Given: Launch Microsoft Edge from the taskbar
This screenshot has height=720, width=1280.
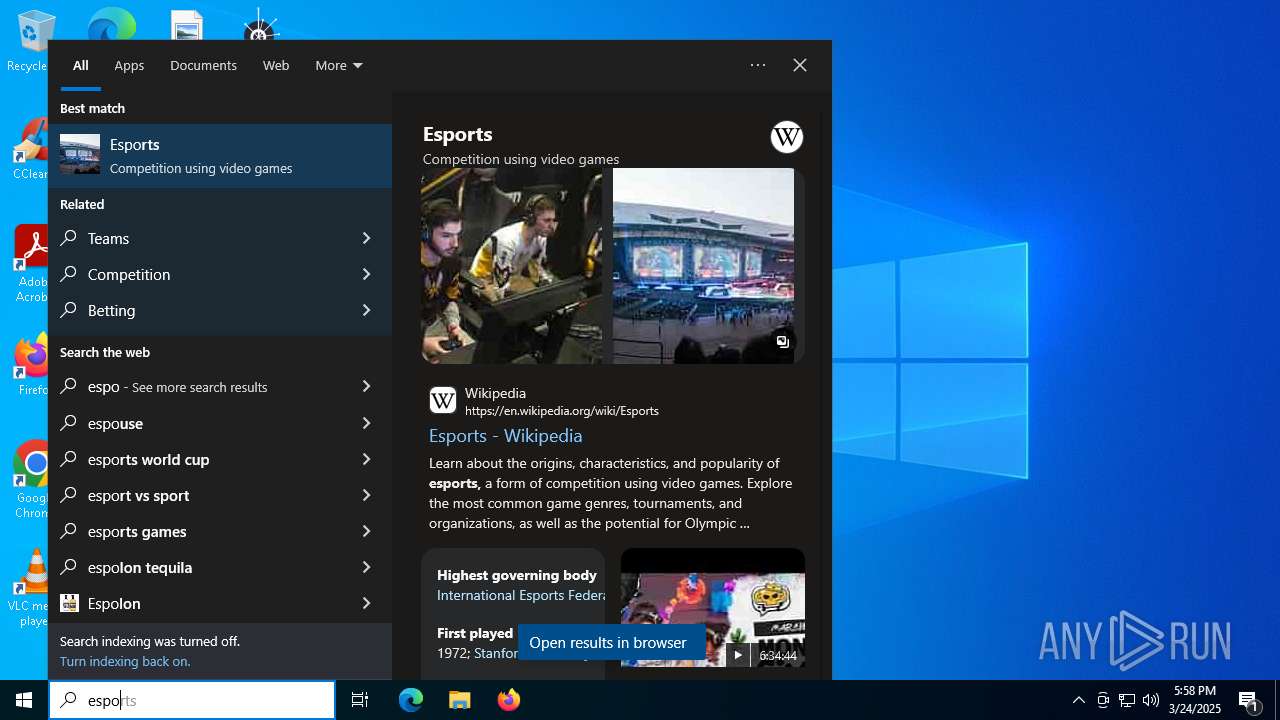Looking at the screenshot, I should [411, 700].
